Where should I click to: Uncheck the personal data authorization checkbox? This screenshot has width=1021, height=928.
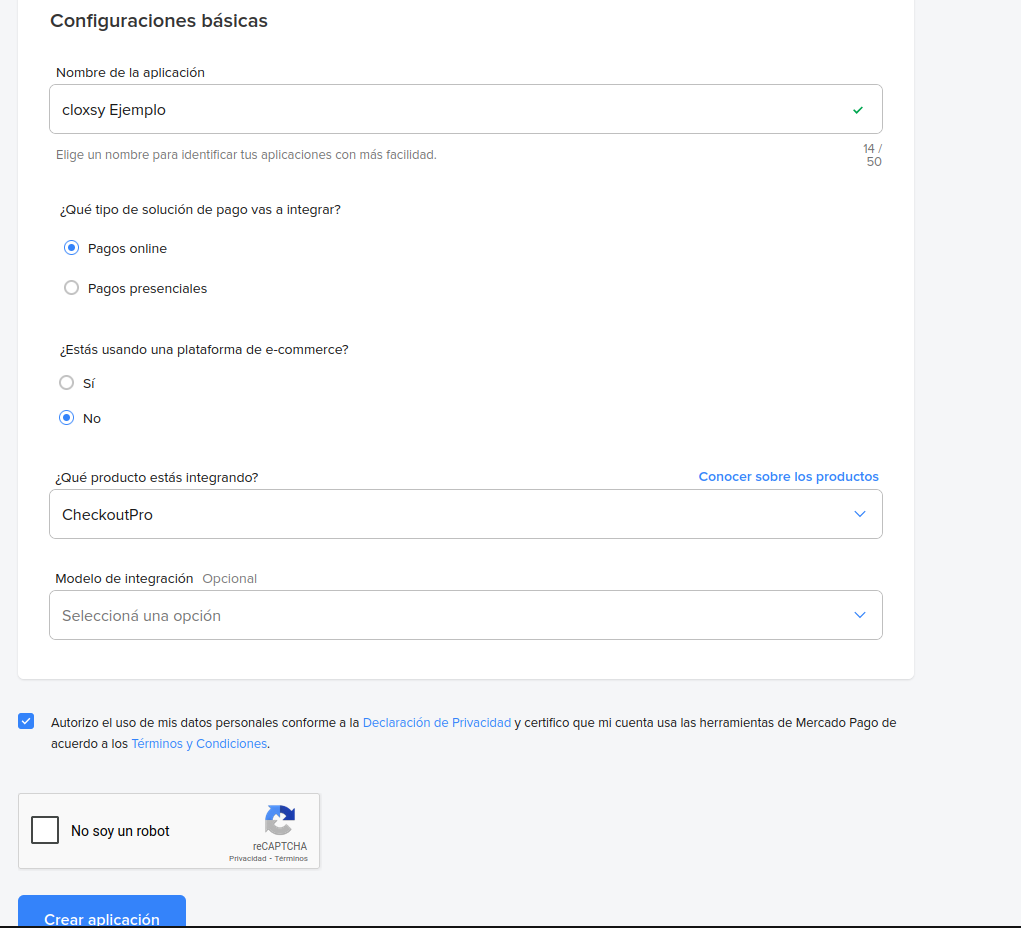[x=26, y=722]
